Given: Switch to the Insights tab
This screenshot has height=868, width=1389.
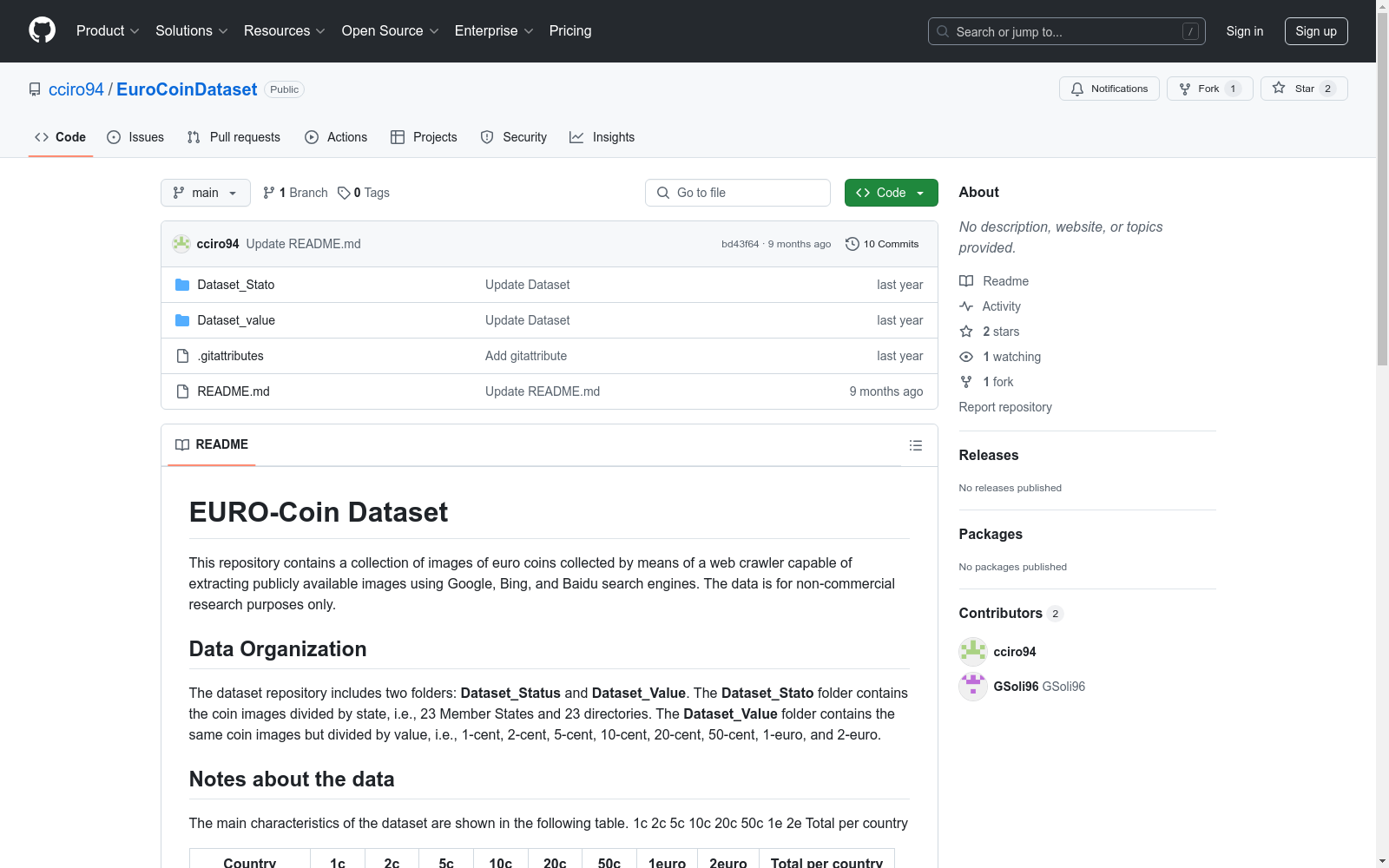Looking at the screenshot, I should point(602,137).
